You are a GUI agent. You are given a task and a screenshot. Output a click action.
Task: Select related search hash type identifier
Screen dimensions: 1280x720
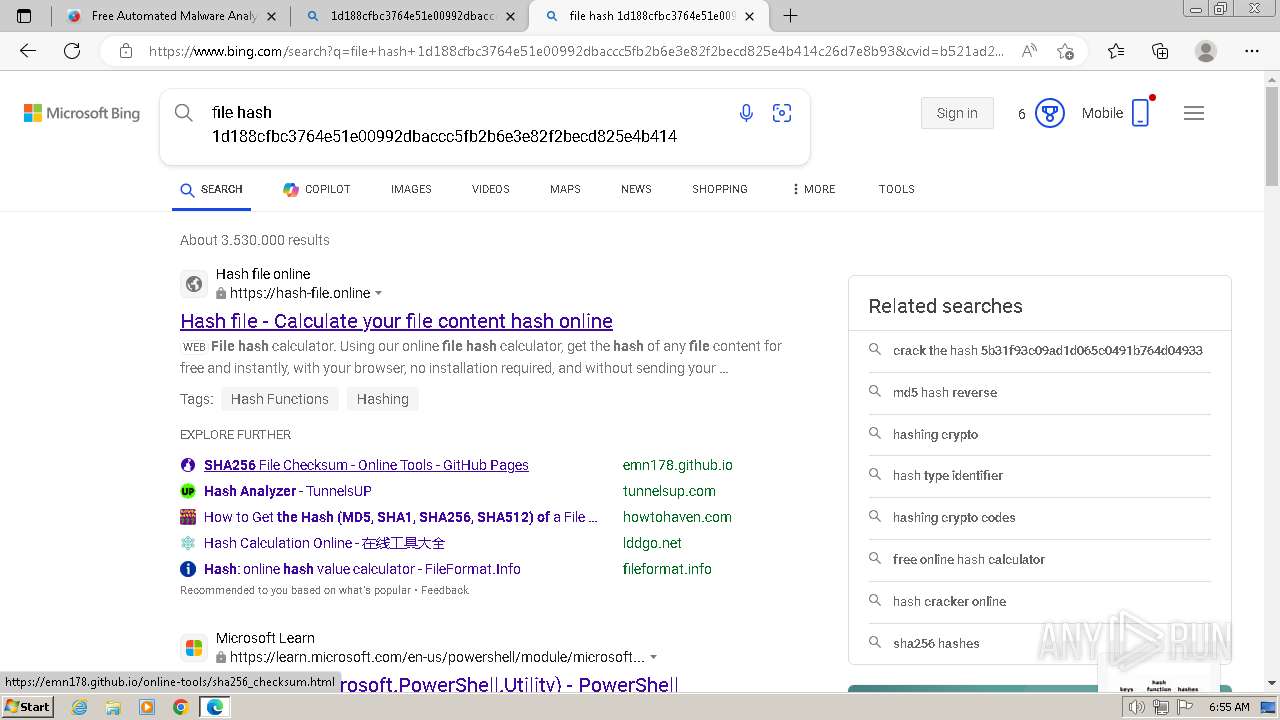click(948, 476)
